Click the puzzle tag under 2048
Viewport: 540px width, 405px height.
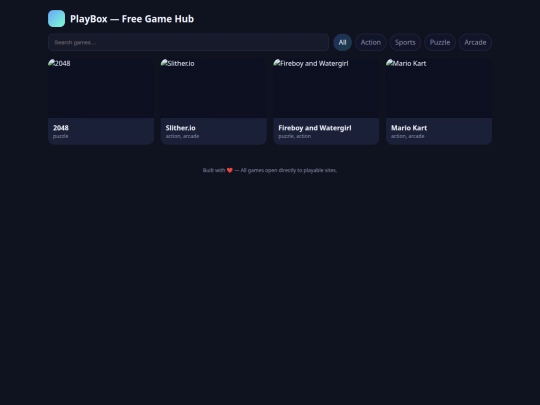[61, 136]
